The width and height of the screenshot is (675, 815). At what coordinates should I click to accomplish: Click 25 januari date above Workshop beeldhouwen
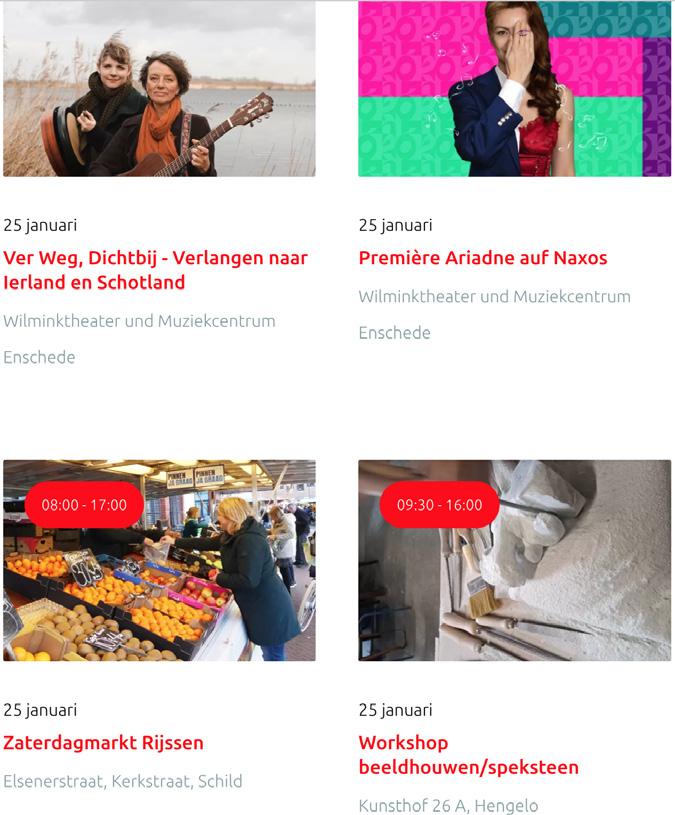pyautogui.click(x=395, y=710)
